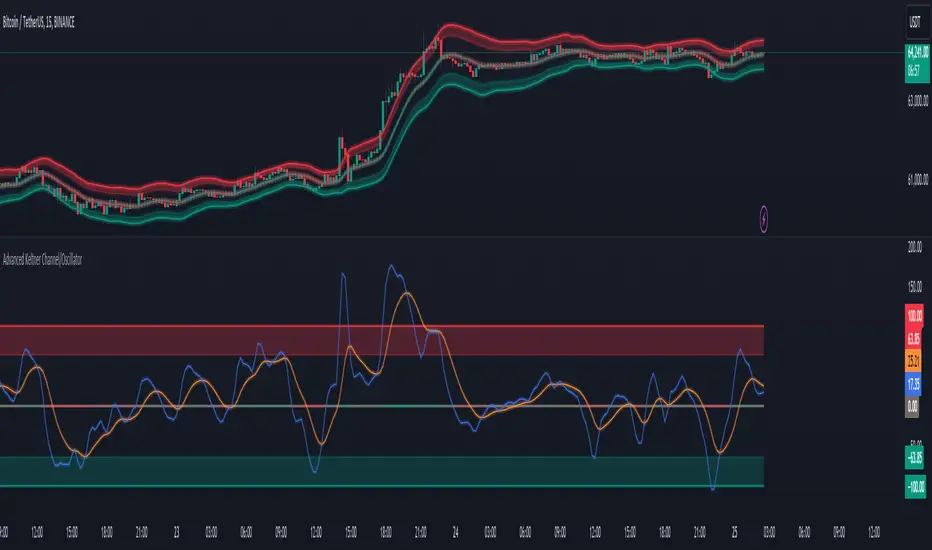Click the red 100.00 level label

point(914,315)
